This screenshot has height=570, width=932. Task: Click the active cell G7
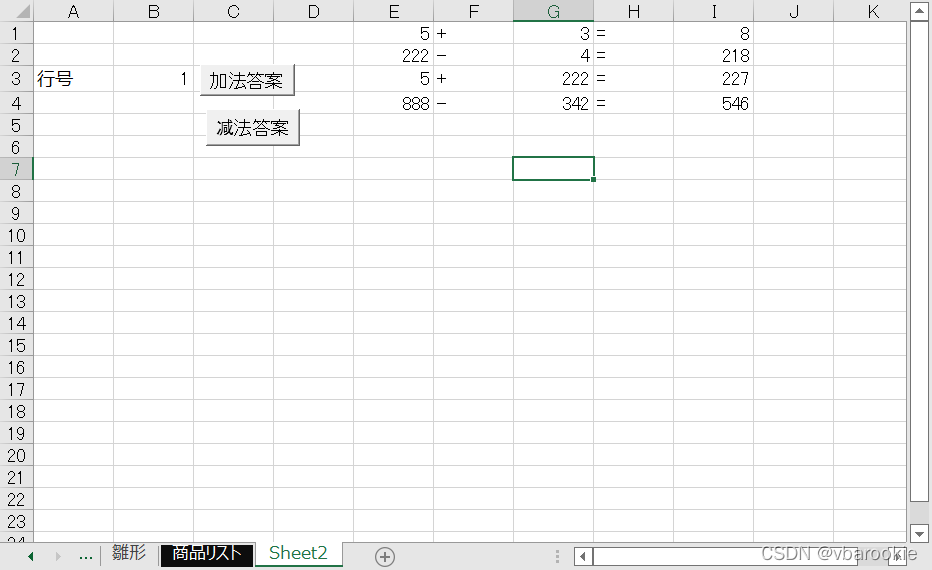(x=553, y=169)
